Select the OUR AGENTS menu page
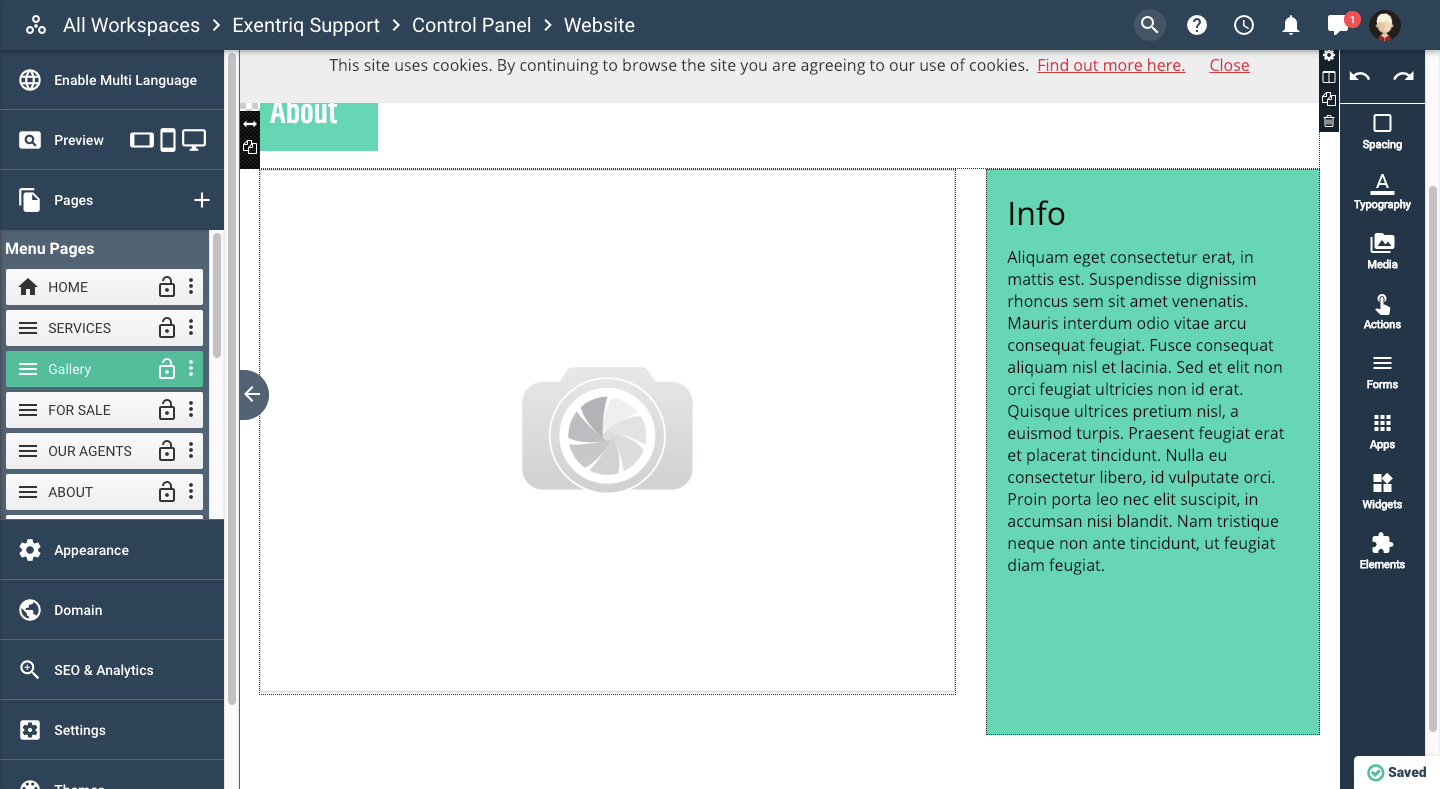Screen dimensions: 1440x789 (90, 451)
